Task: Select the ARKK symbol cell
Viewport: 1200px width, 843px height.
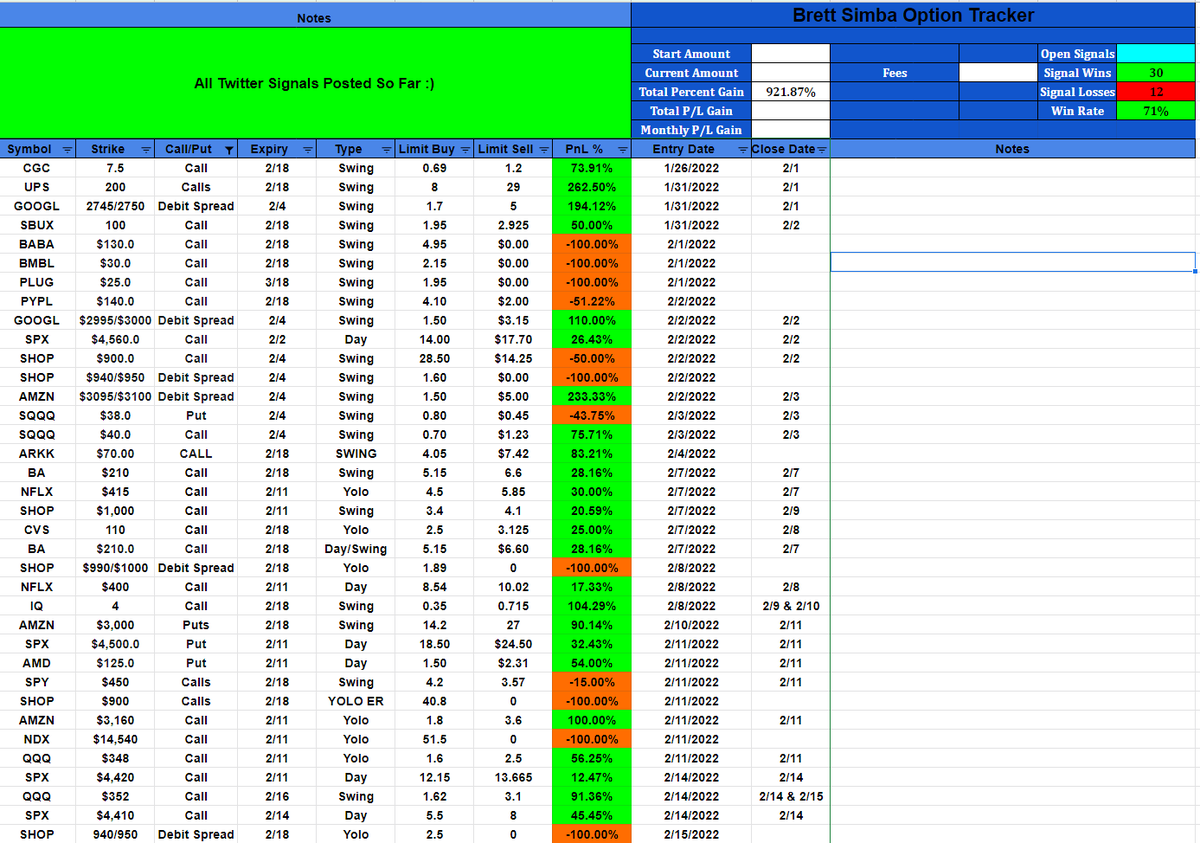Action: click(37, 453)
